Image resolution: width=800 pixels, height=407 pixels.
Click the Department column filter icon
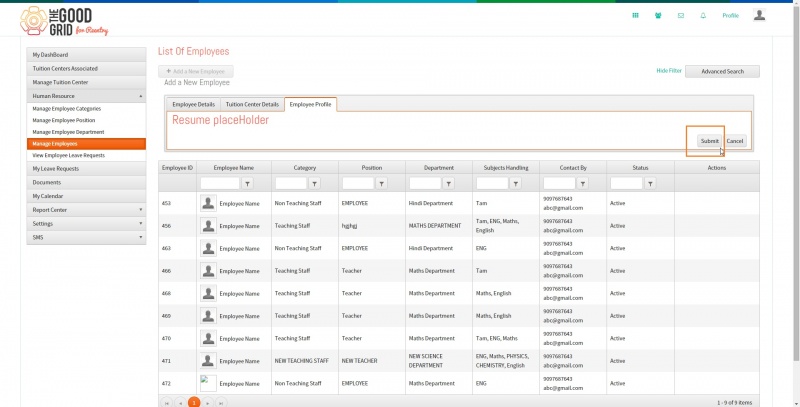point(448,183)
